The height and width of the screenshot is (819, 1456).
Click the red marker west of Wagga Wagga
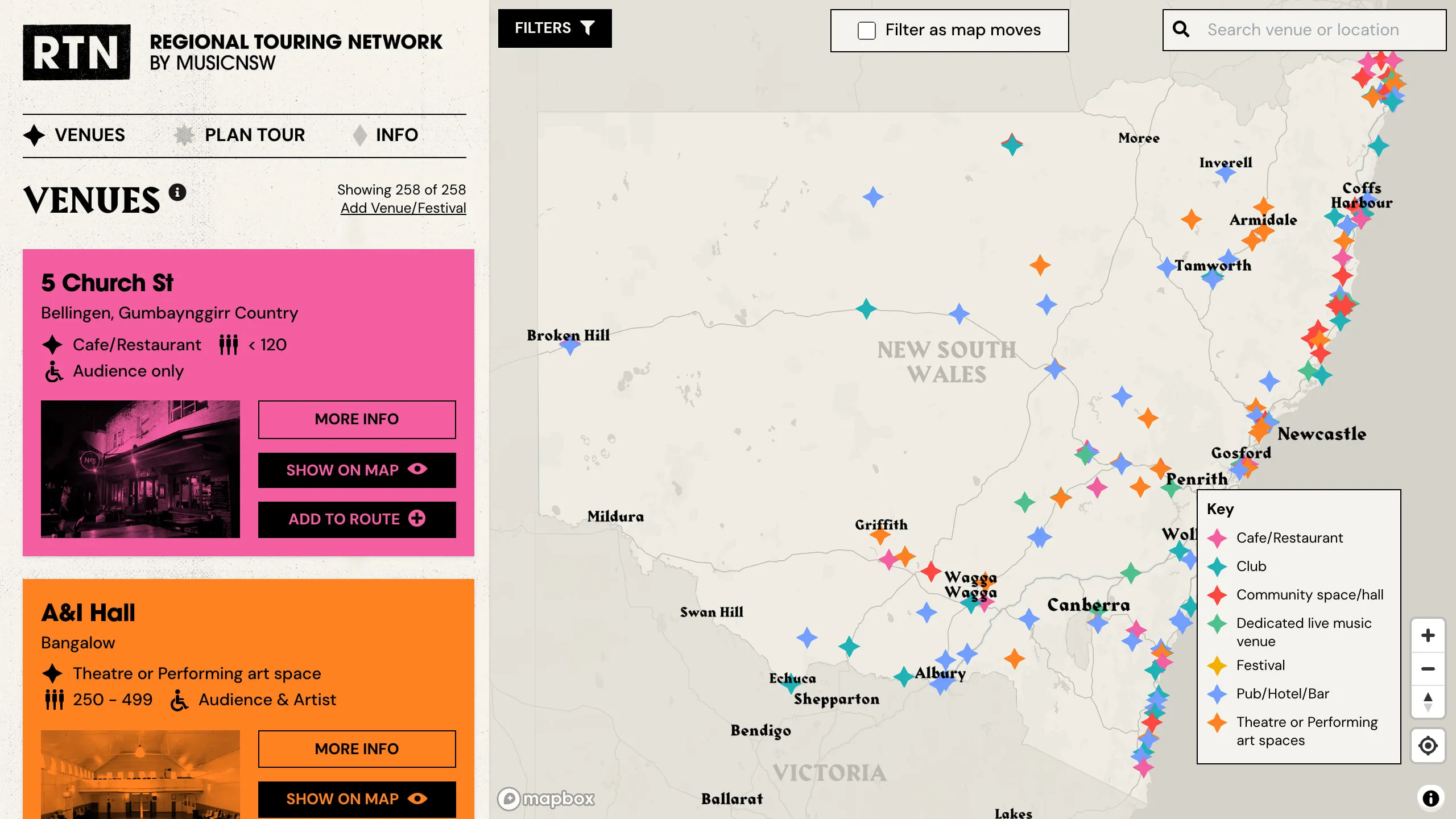coord(931,571)
